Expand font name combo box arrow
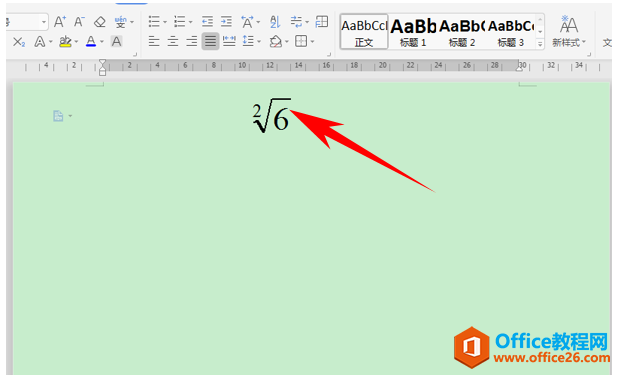Image resolution: width=617 pixels, height=375 pixels. pos(44,22)
